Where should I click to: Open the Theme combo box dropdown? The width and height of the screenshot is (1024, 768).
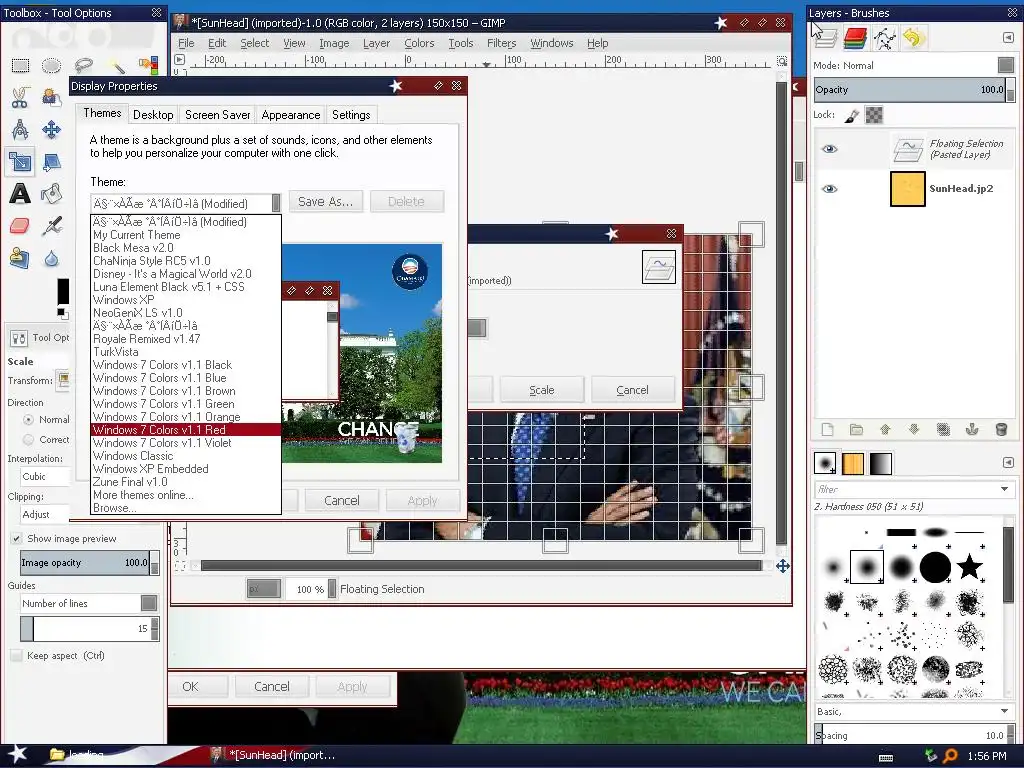pyautogui.click(x=276, y=203)
